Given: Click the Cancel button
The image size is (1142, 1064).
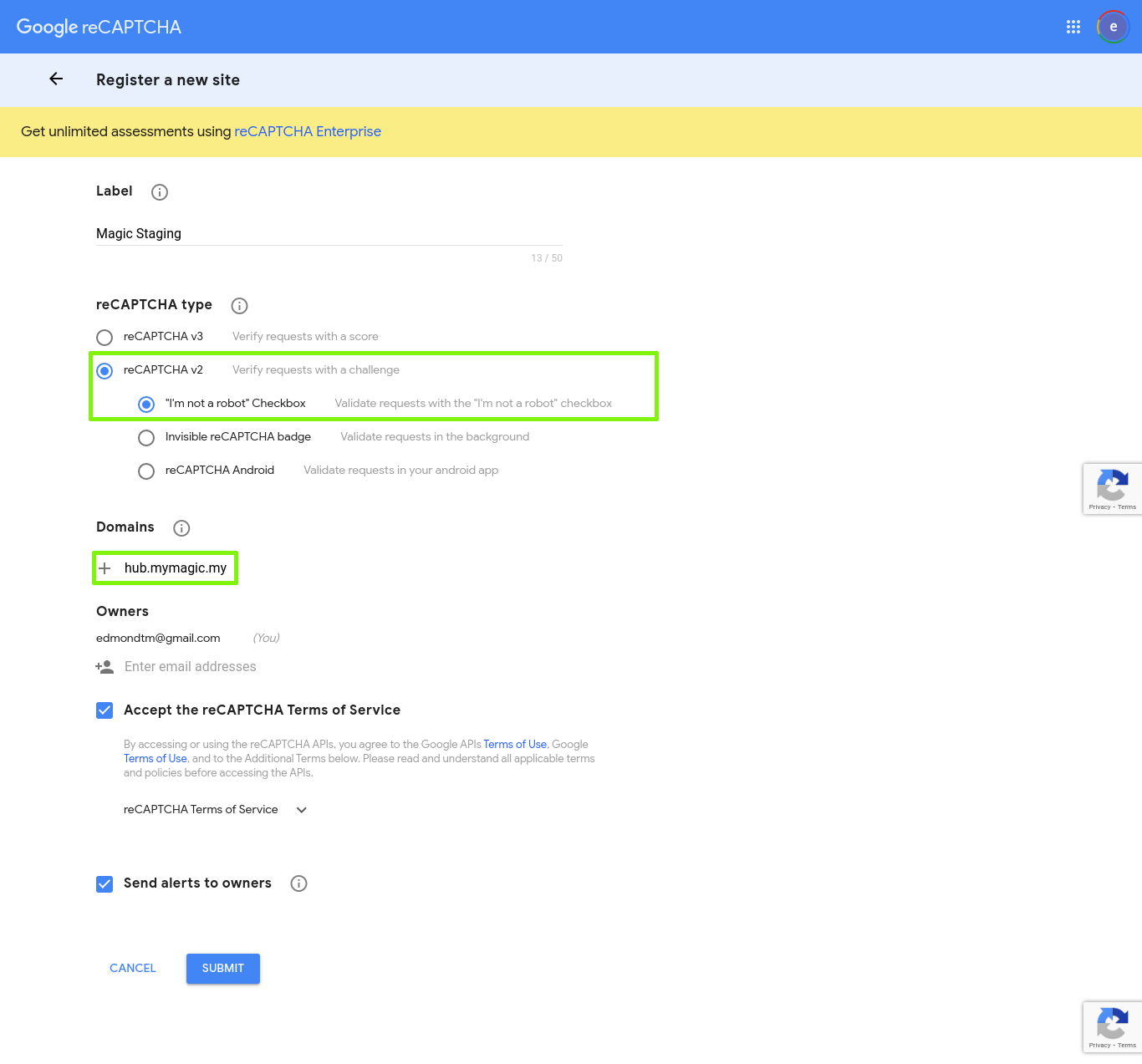Looking at the screenshot, I should pos(133,968).
